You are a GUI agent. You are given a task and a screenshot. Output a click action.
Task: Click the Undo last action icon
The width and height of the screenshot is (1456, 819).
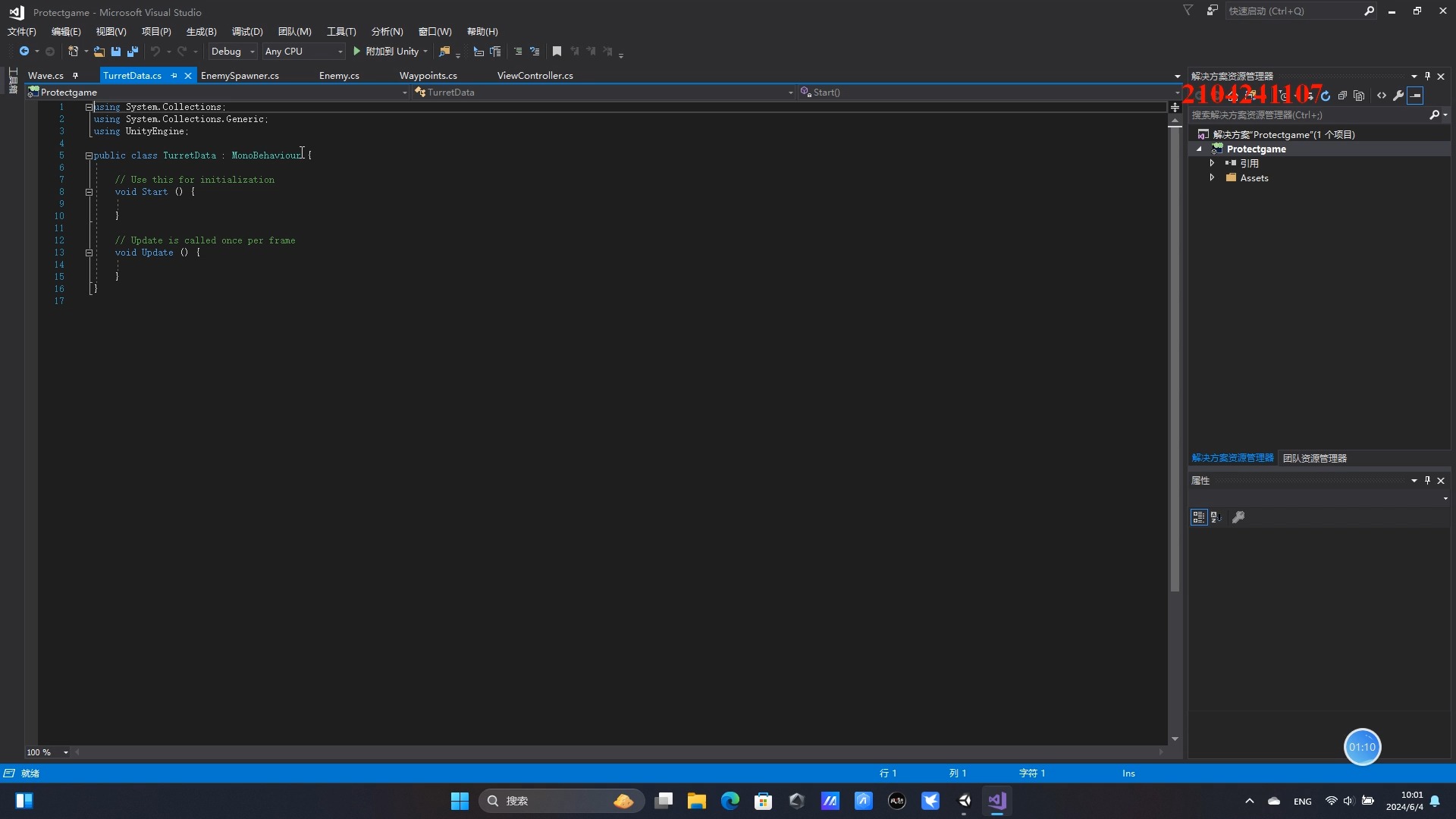click(x=153, y=51)
